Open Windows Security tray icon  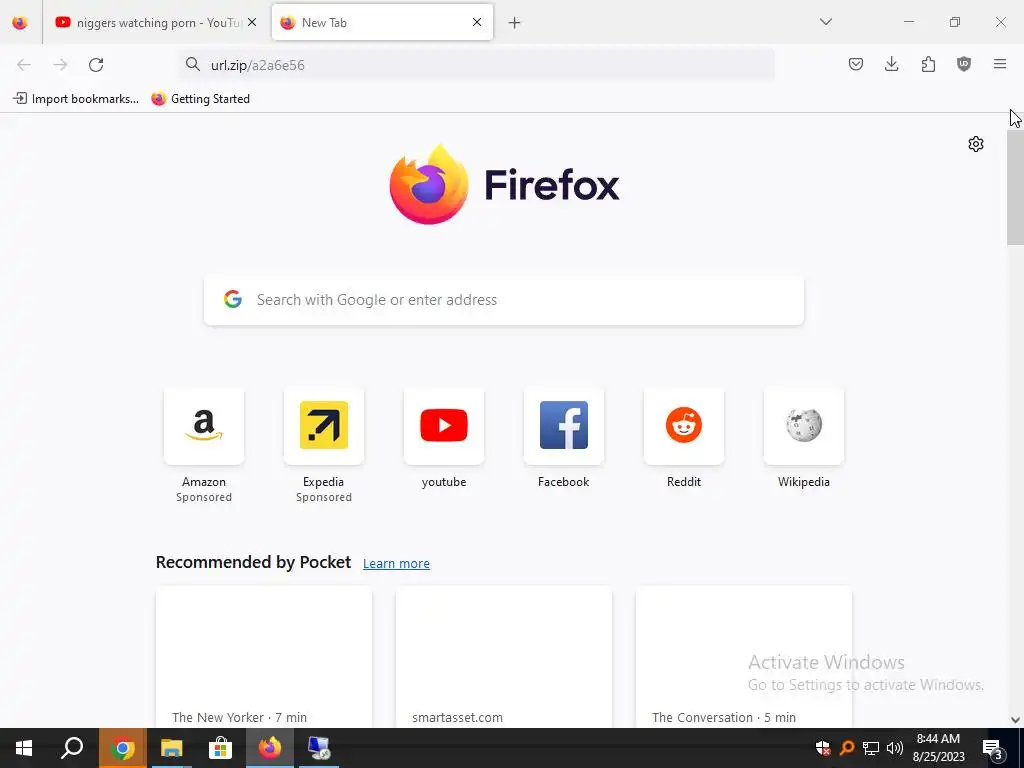click(x=823, y=748)
